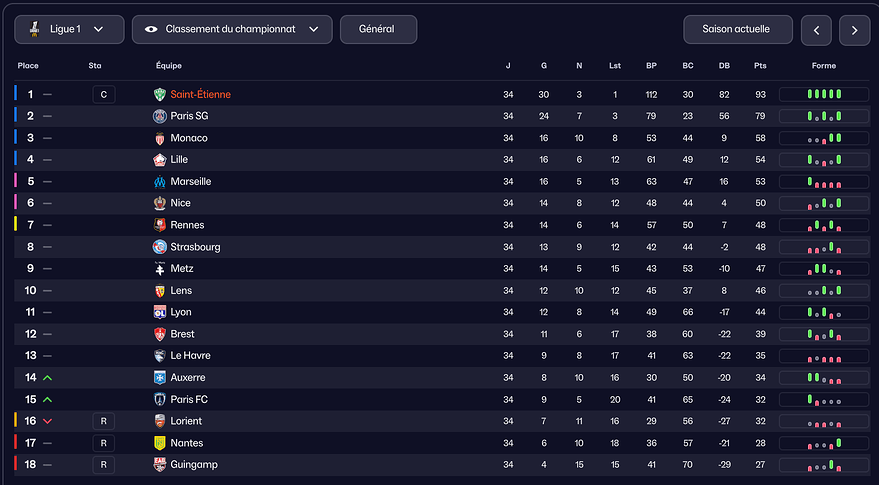Click the Lyon club crest icon
The image size is (879, 485).
160,313
